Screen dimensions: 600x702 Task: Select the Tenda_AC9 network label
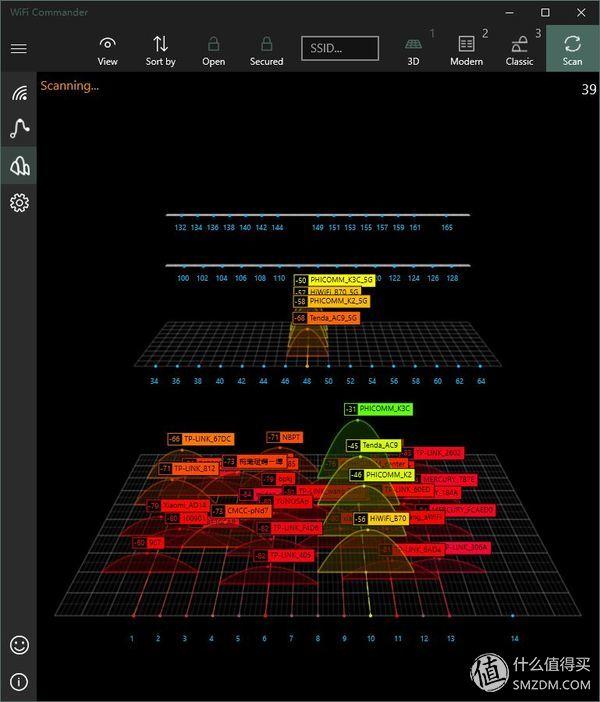click(374, 445)
